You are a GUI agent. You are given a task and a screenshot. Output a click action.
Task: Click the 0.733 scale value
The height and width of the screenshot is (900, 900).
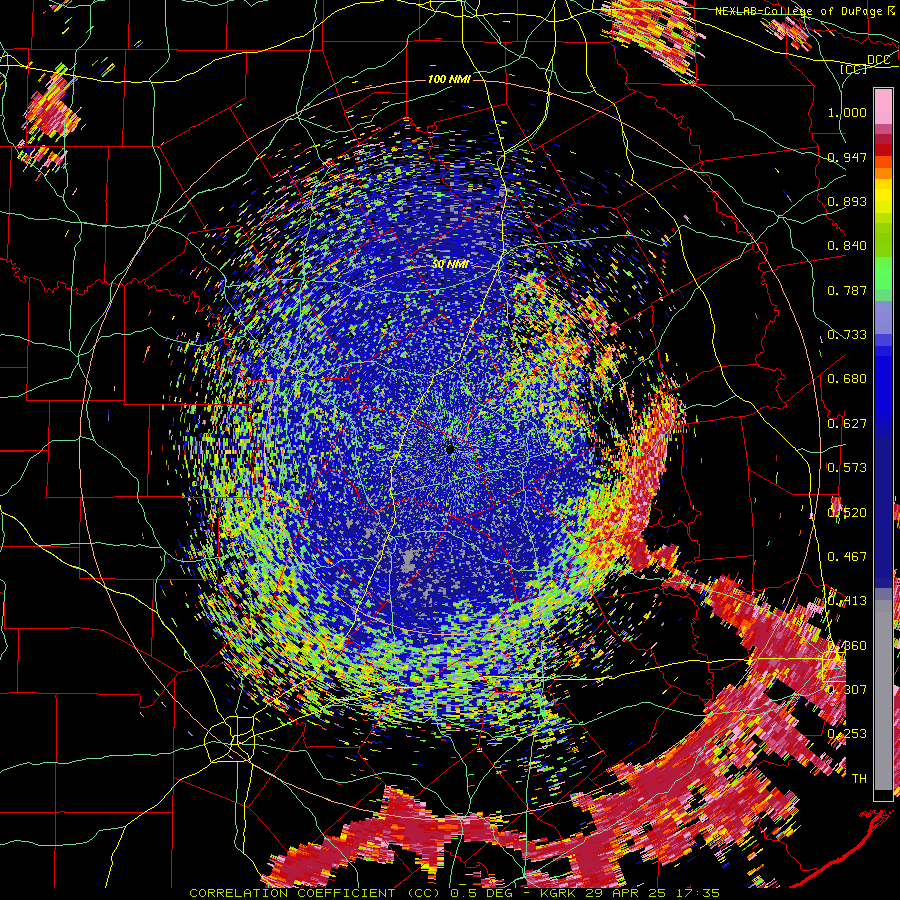coord(847,335)
